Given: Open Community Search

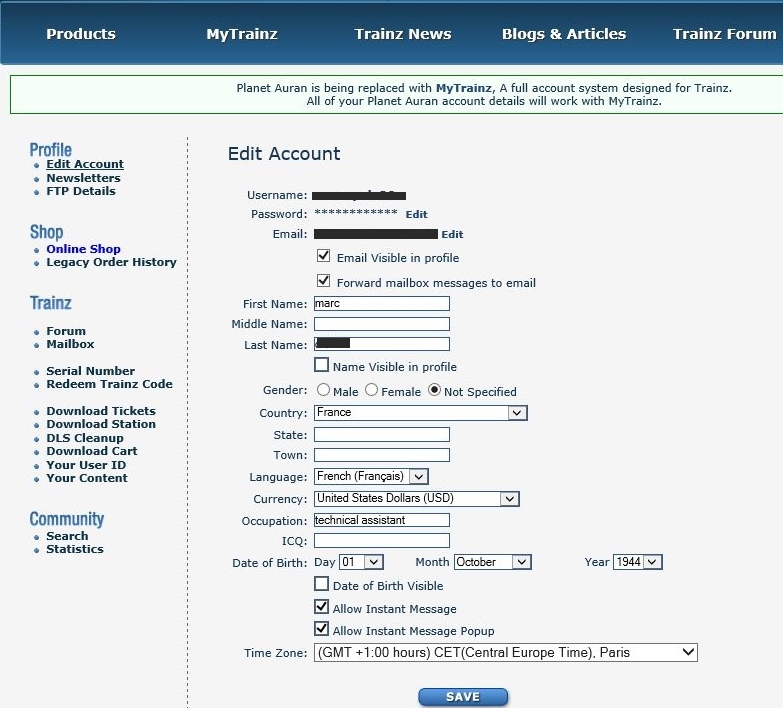Looking at the screenshot, I should pos(67,536).
